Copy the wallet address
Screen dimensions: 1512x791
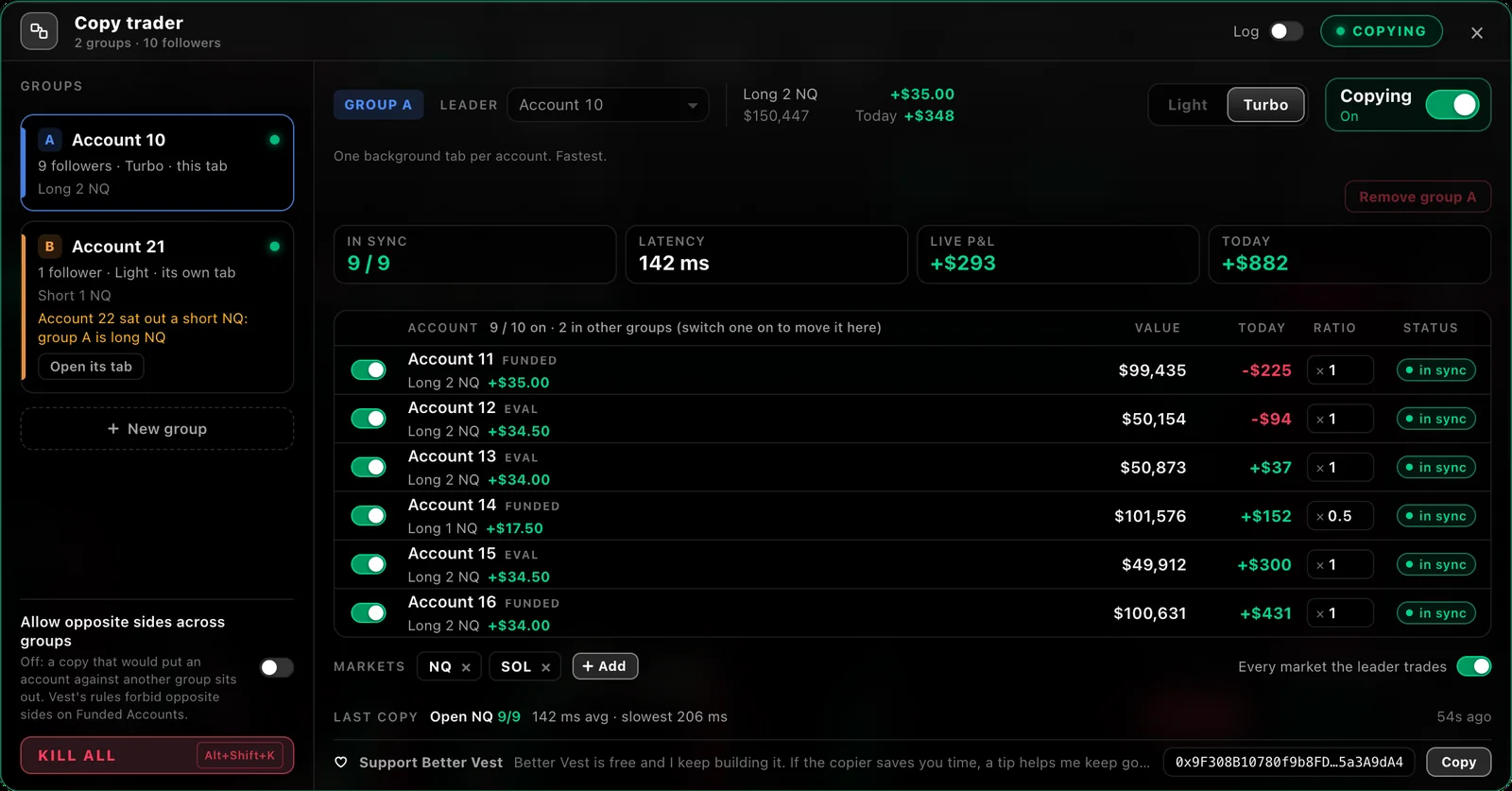[1458, 762]
